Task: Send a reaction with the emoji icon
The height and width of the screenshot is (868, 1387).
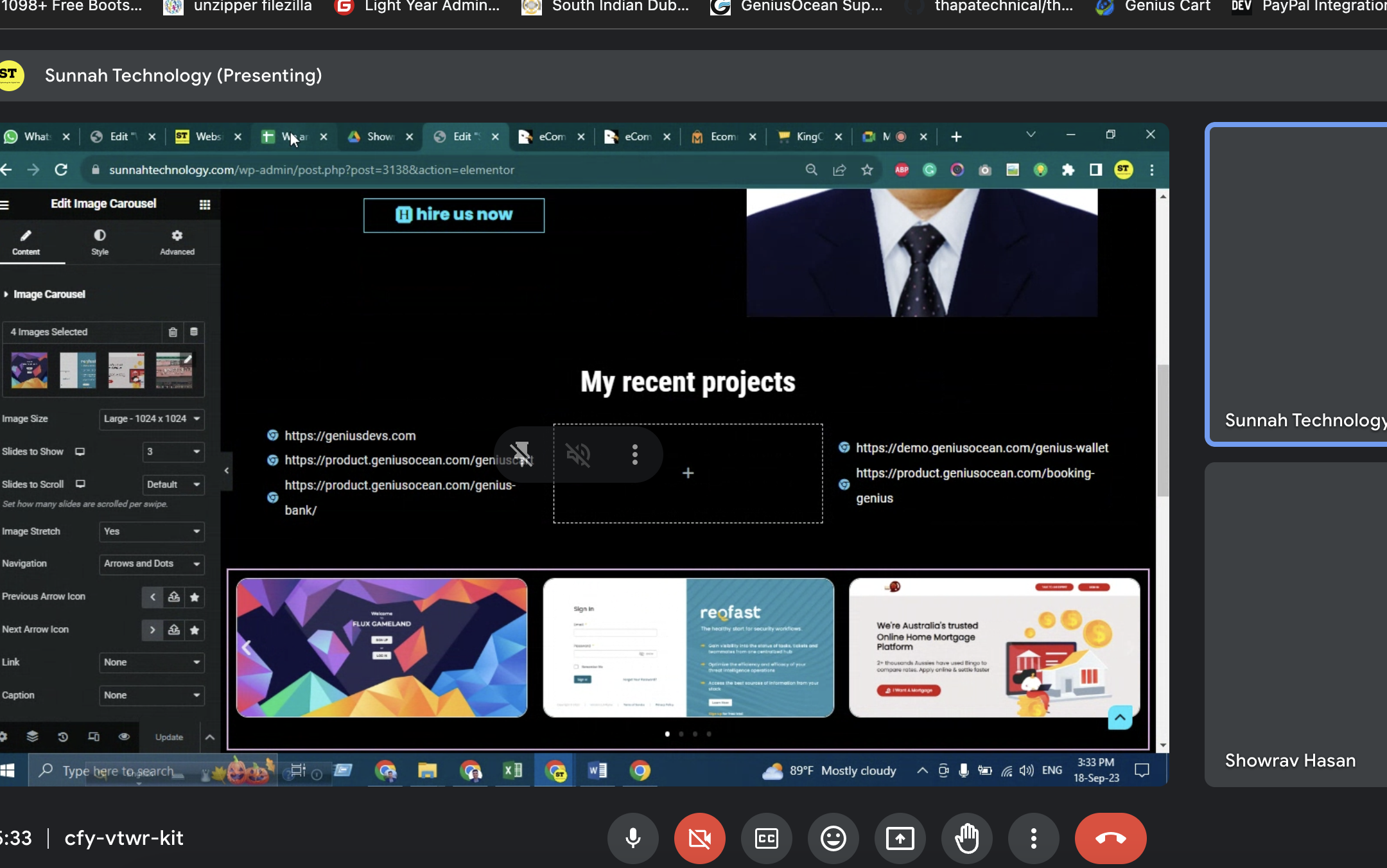Action: click(833, 838)
